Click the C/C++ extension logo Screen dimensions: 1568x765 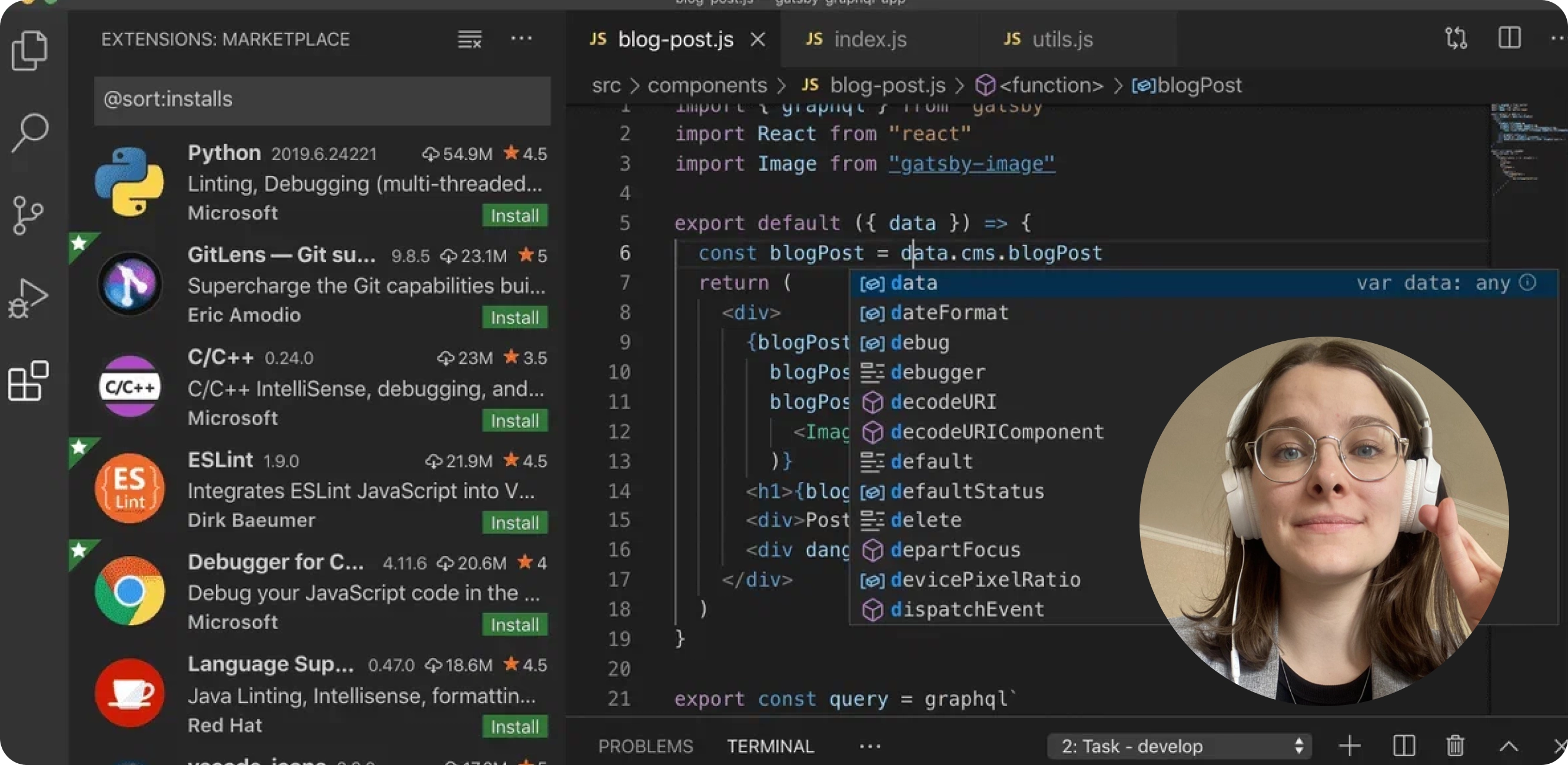(x=129, y=386)
